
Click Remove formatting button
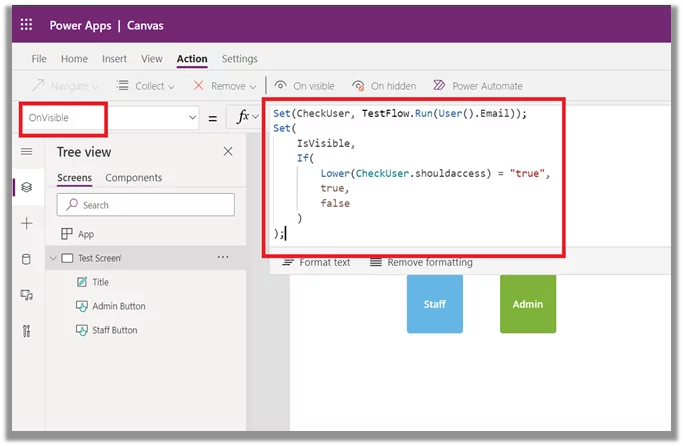point(421,263)
